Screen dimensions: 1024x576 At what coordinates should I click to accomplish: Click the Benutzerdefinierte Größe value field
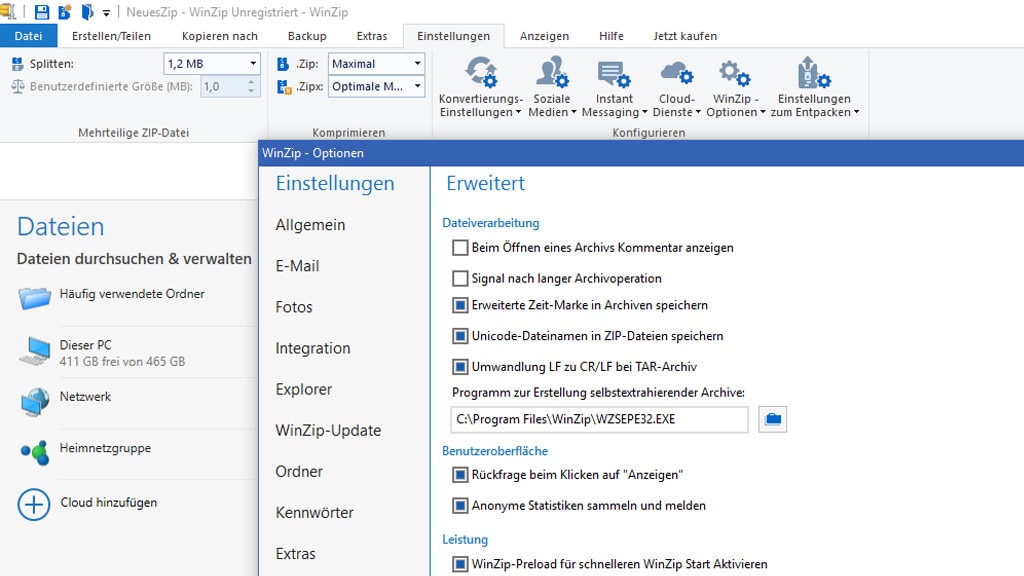coord(223,86)
